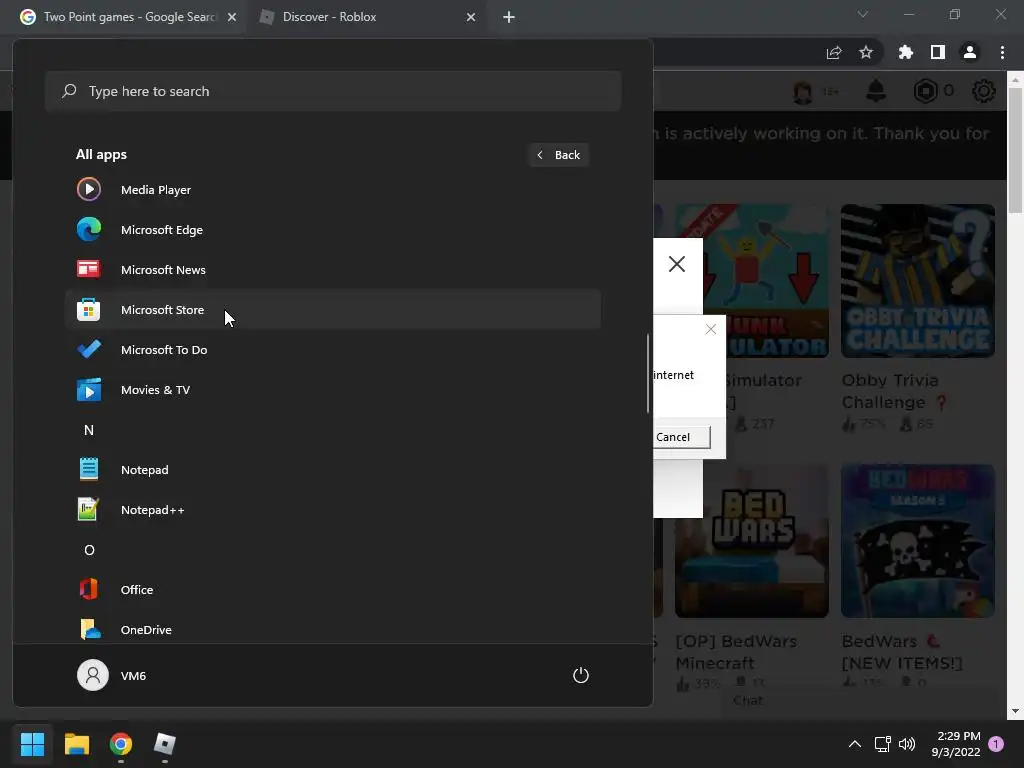The height and width of the screenshot is (768, 1024).
Task: Open the VM6 user account menu
Action: coord(112,675)
